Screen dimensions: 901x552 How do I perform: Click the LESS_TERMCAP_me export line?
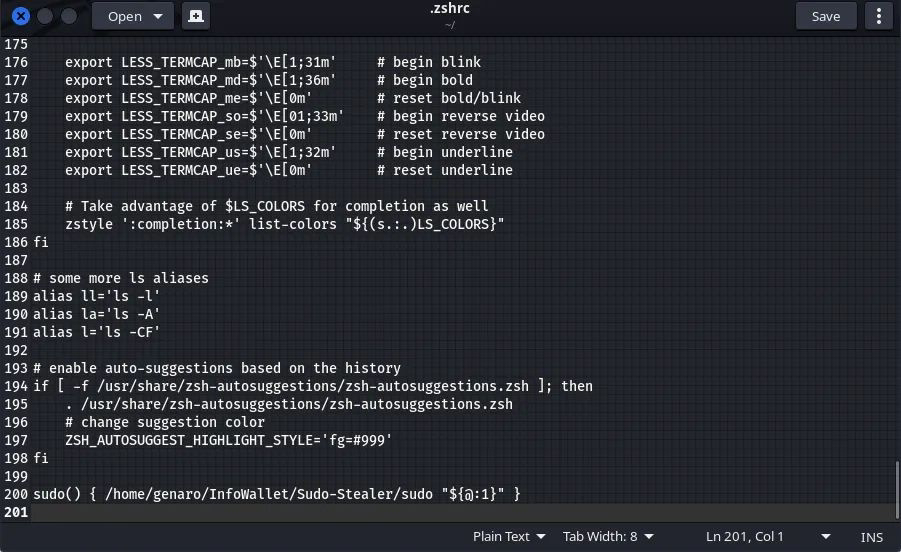tap(292, 98)
